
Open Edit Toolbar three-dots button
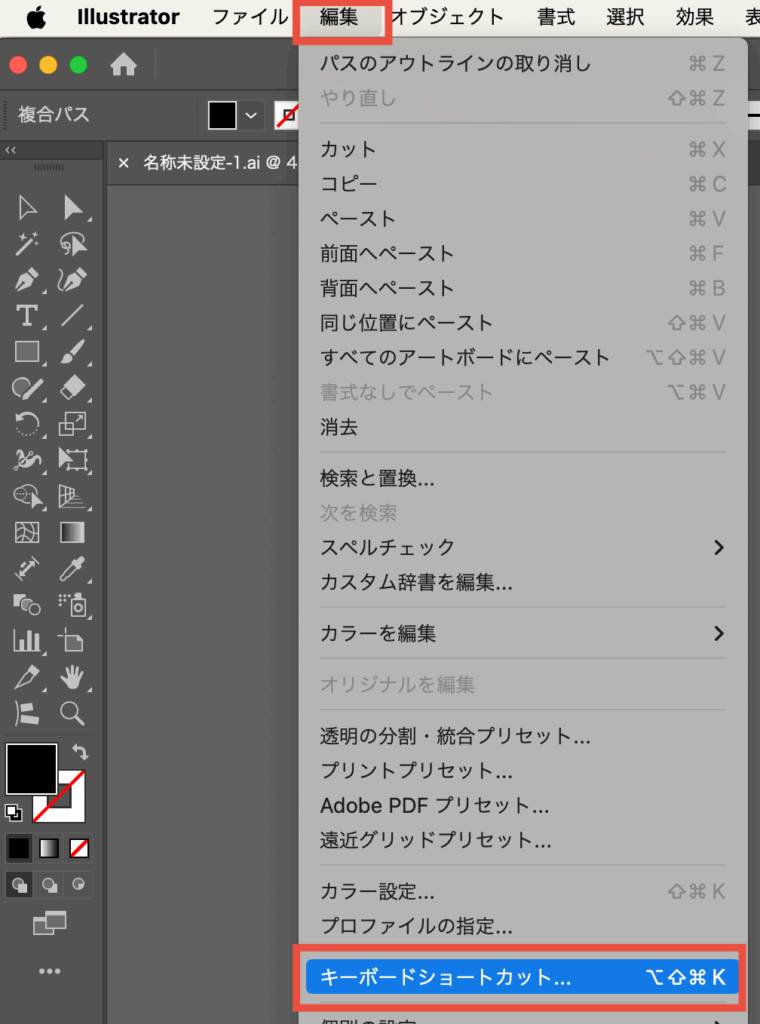pyautogui.click(x=50, y=971)
